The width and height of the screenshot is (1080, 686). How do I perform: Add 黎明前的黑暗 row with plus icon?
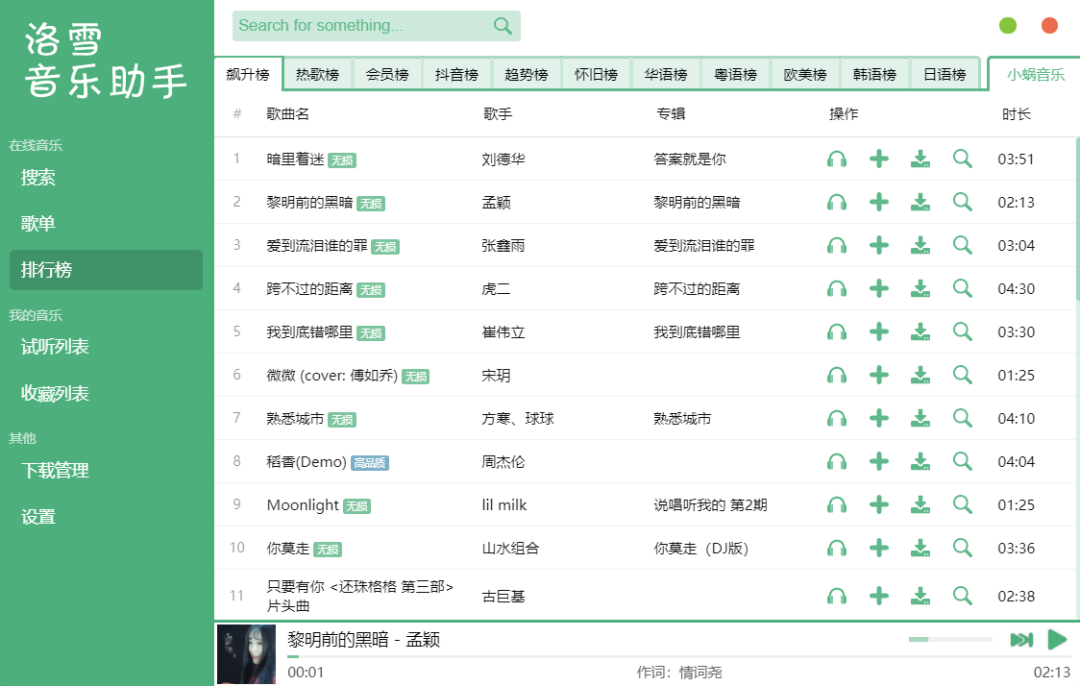878,202
